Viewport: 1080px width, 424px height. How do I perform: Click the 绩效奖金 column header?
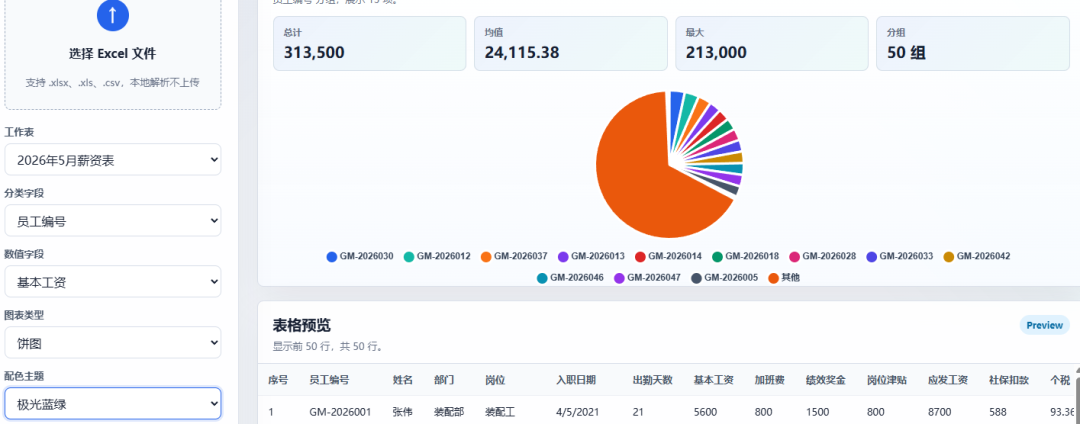point(825,380)
